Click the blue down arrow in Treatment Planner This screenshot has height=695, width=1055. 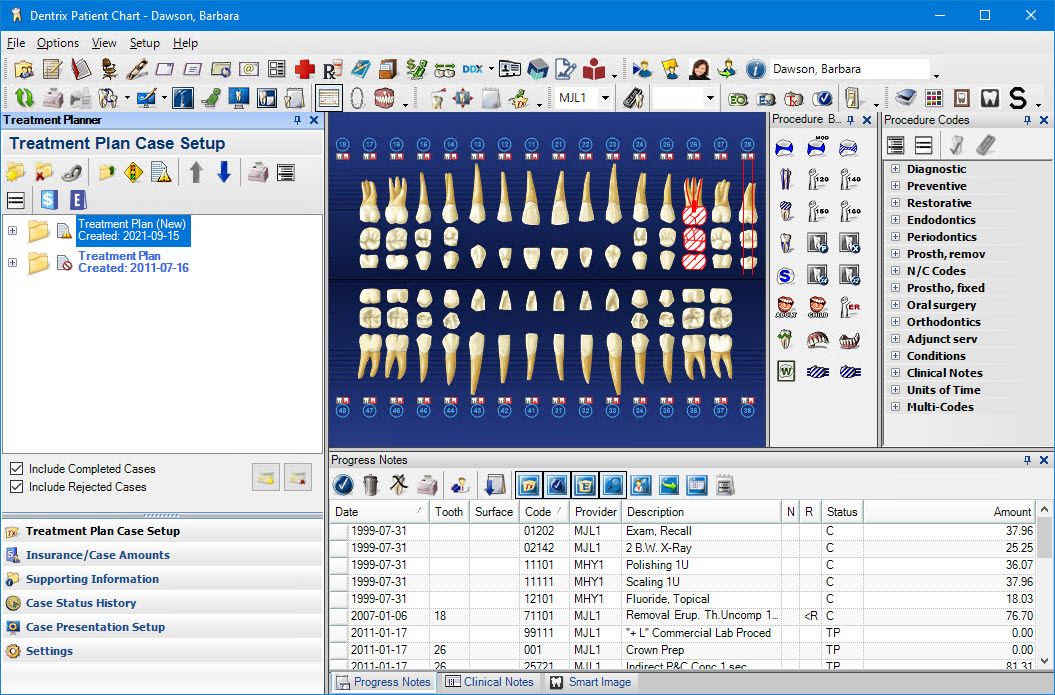click(x=223, y=172)
